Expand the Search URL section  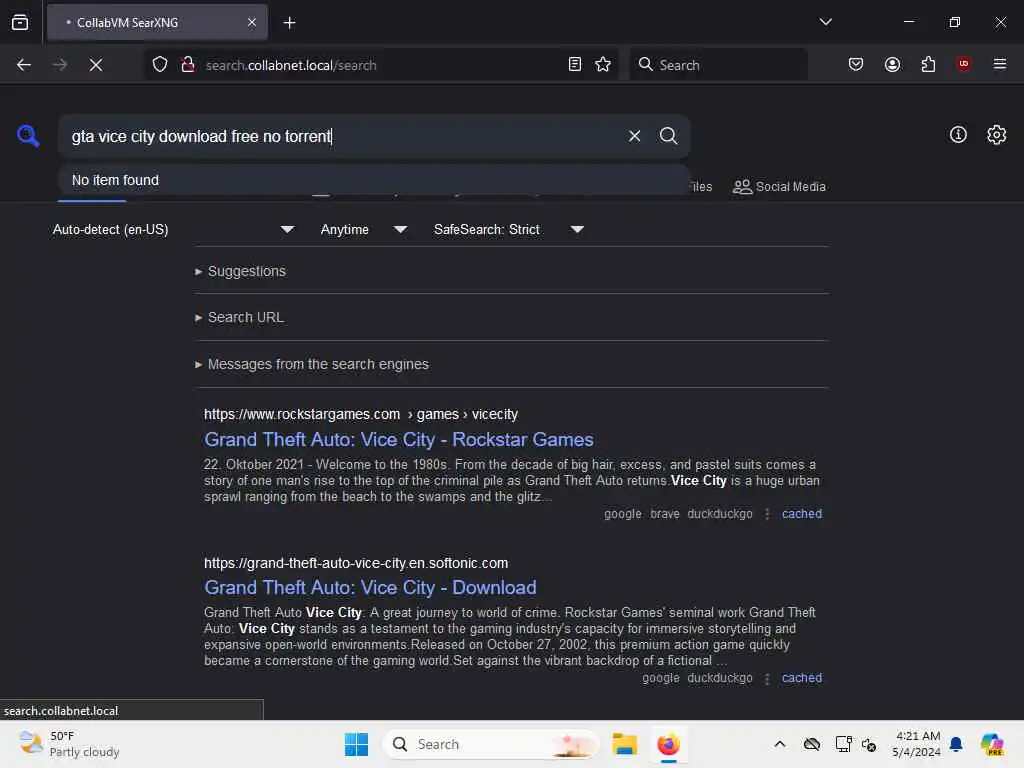(x=240, y=317)
